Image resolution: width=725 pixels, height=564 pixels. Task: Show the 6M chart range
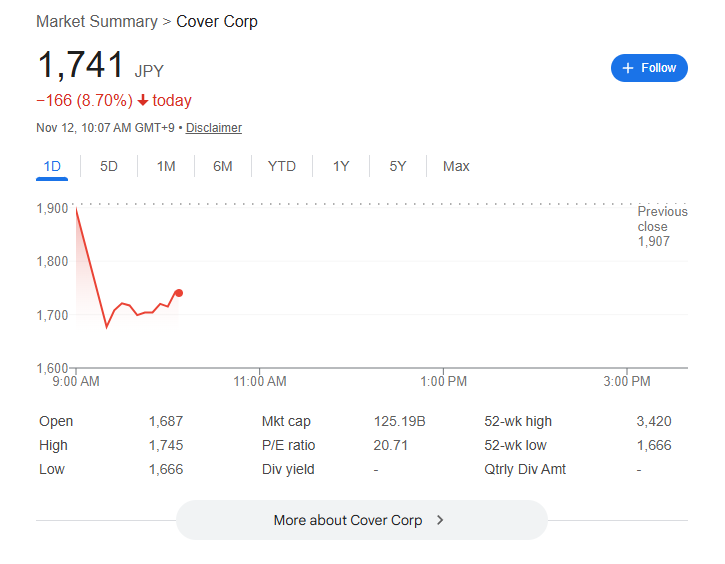click(222, 166)
